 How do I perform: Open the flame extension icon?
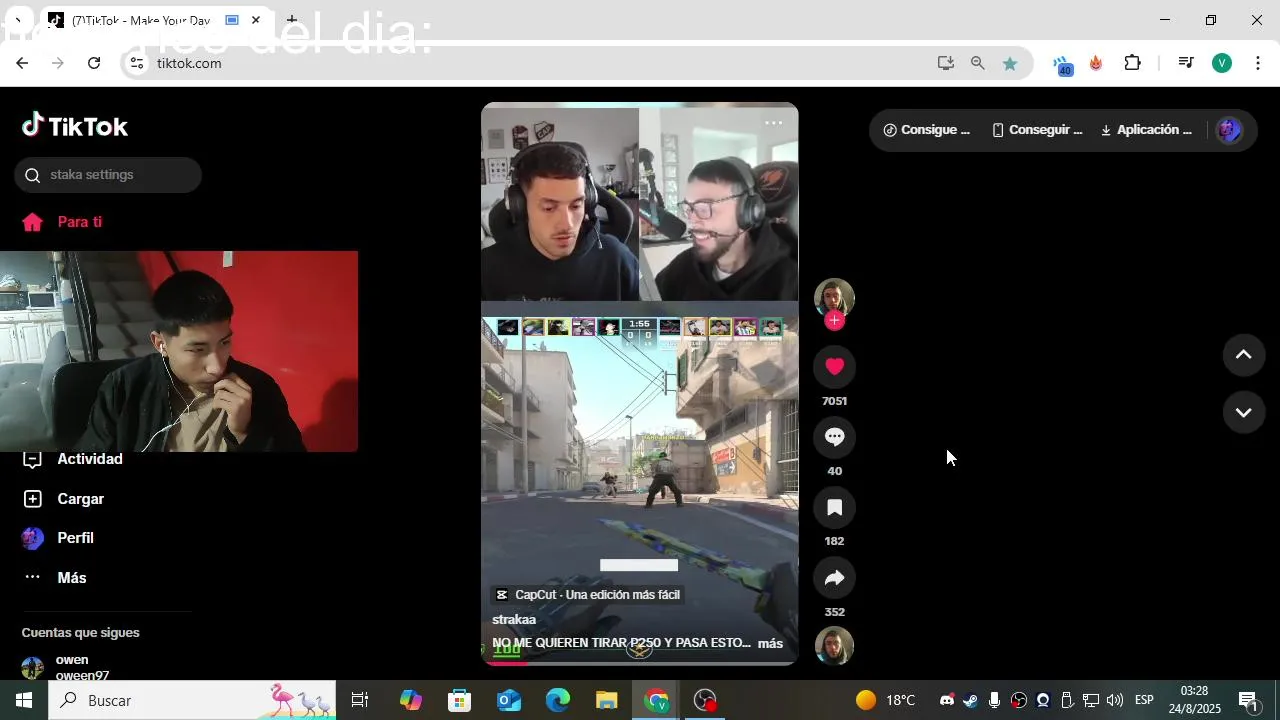[x=1096, y=63]
